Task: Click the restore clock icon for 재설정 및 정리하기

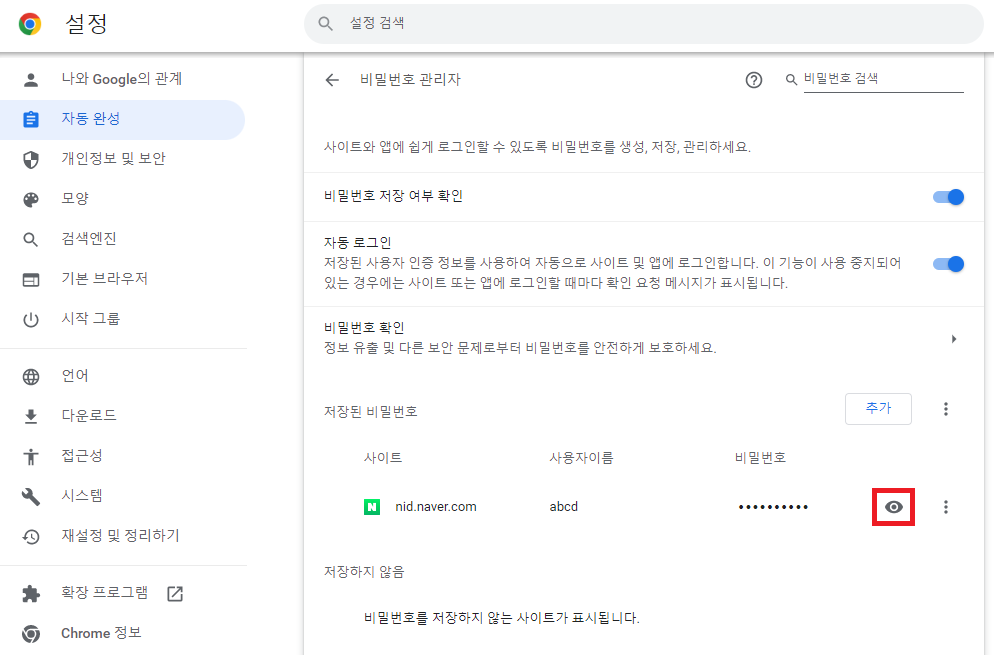Action: coord(30,537)
